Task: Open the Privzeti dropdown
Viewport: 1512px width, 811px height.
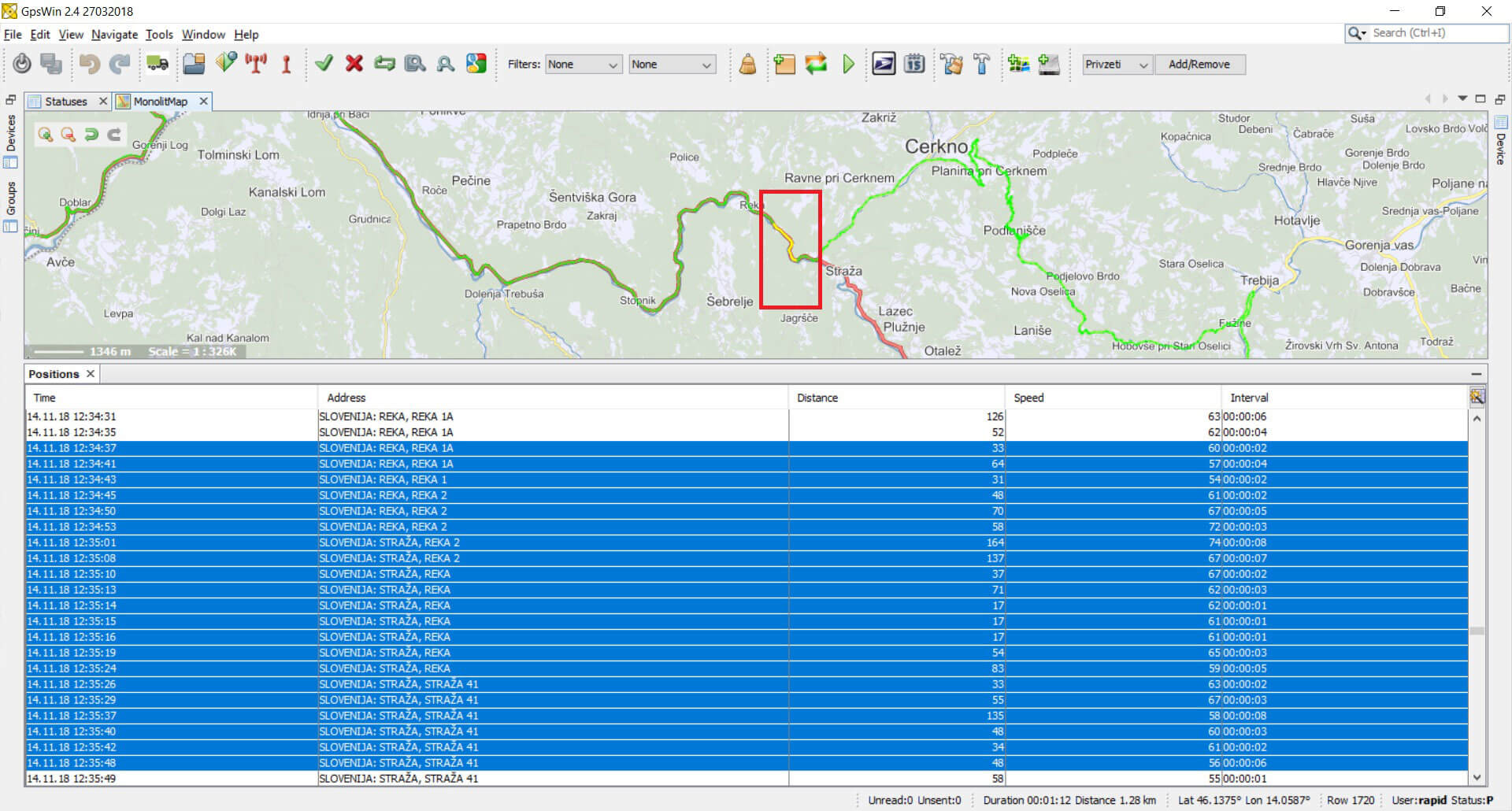Action: coord(1117,65)
